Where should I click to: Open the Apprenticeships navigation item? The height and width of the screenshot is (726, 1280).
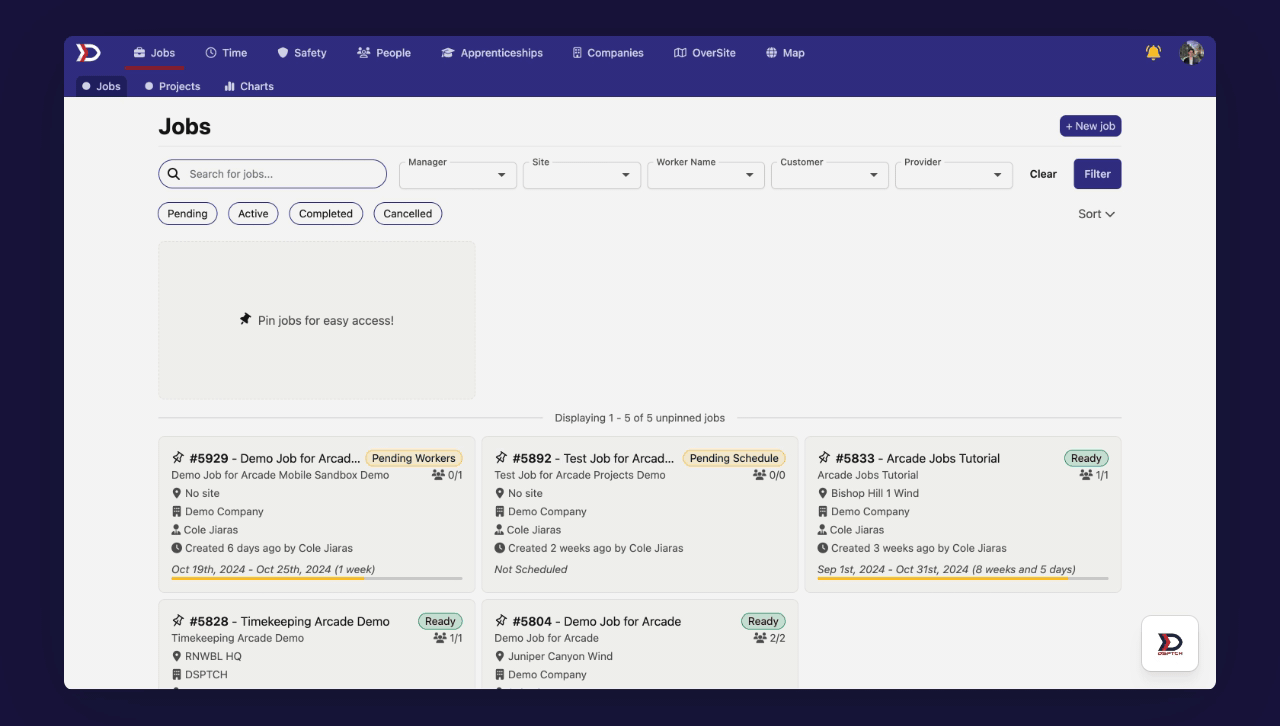click(x=492, y=53)
